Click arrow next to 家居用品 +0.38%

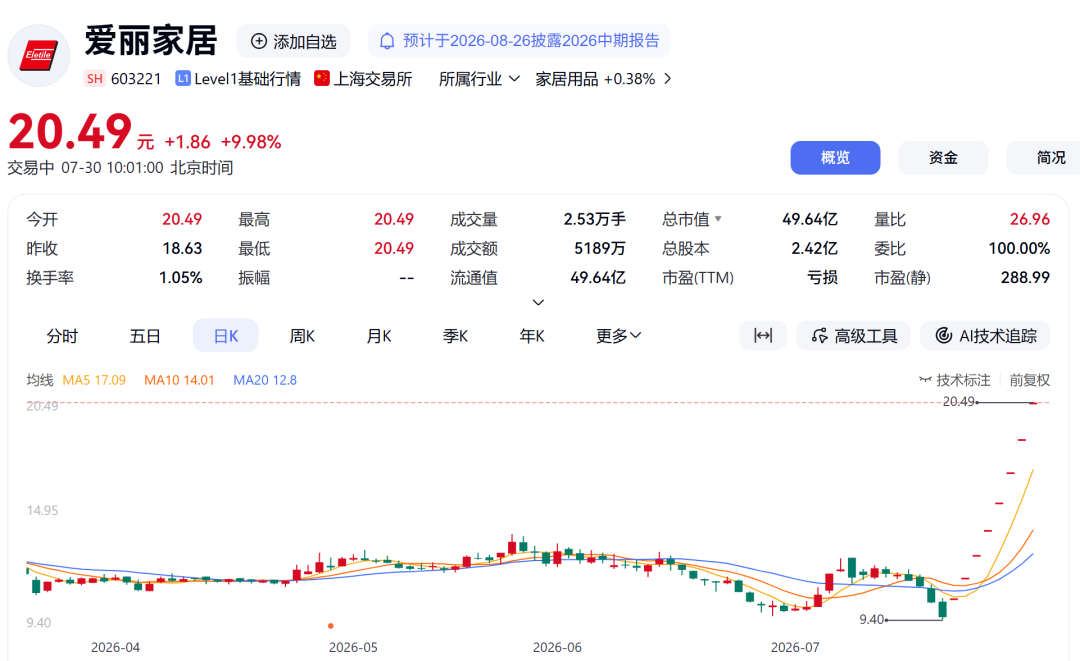coord(667,78)
